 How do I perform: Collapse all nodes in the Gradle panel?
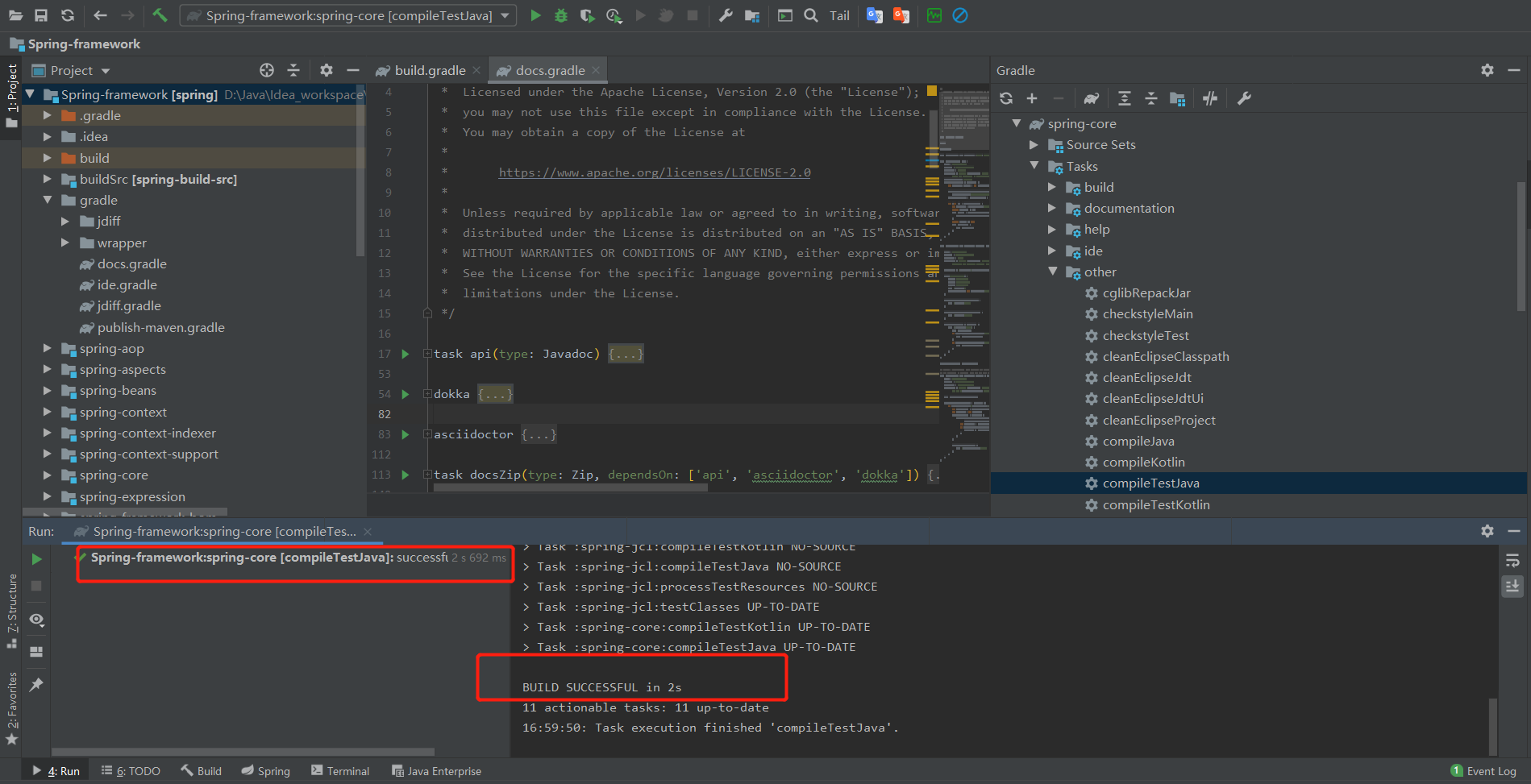(1151, 98)
